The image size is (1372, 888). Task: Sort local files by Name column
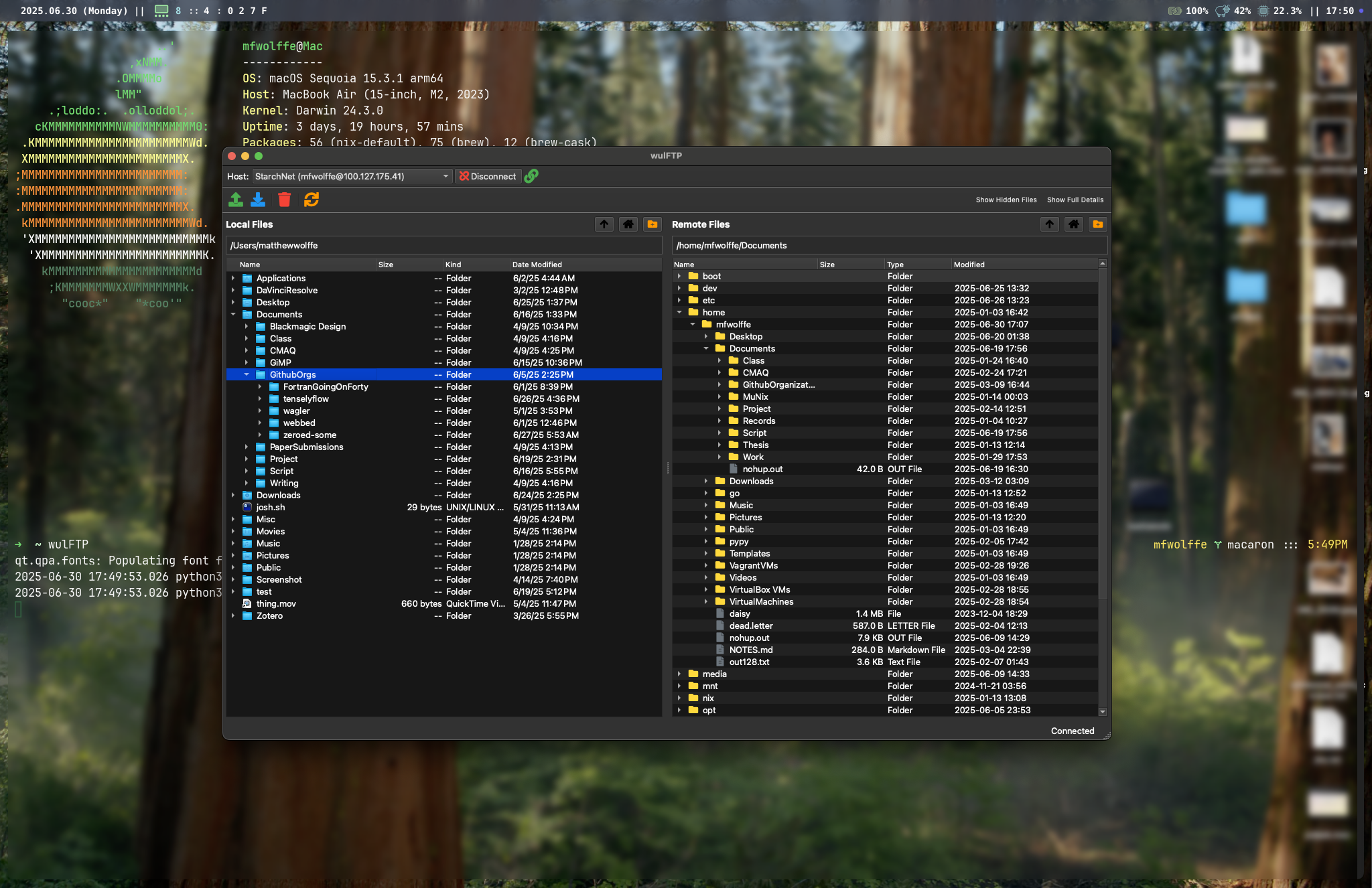[x=301, y=265]
